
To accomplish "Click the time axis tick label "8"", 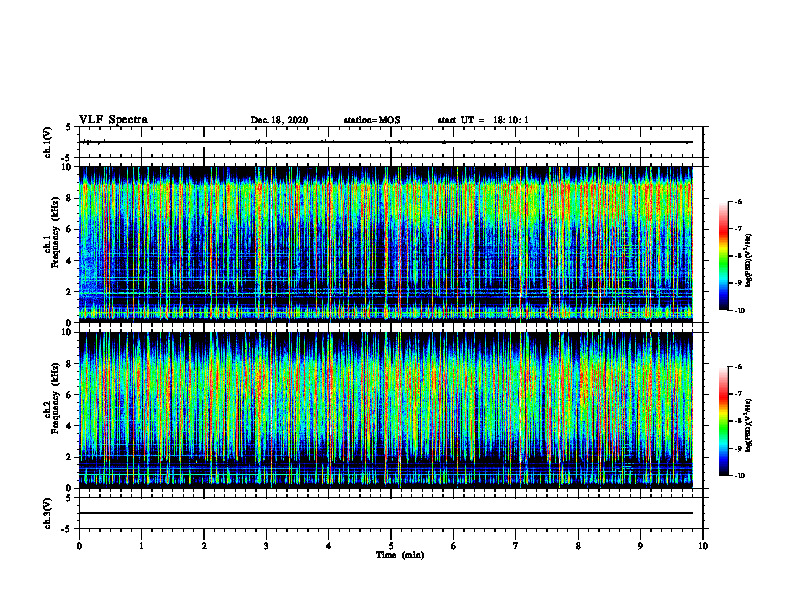I will pyautogui.click(x=578, y=546).
